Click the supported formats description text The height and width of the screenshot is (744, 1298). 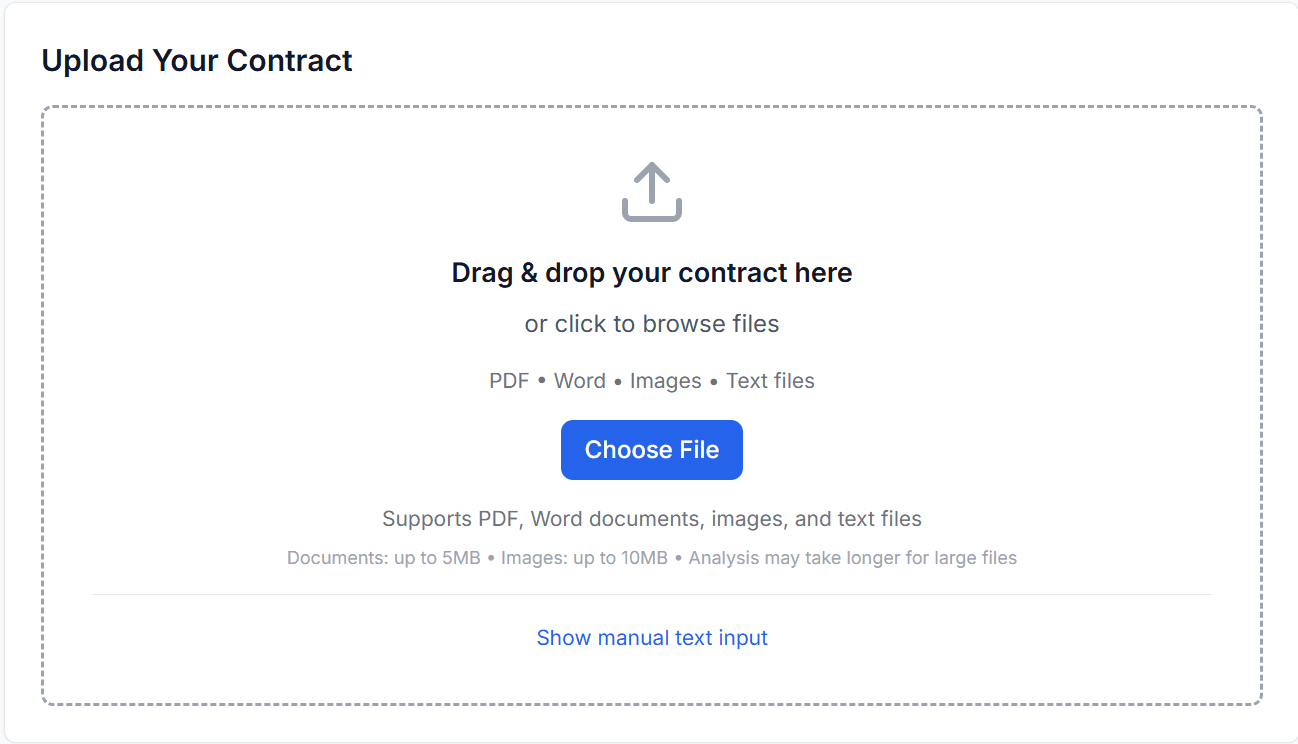point(651,518)
